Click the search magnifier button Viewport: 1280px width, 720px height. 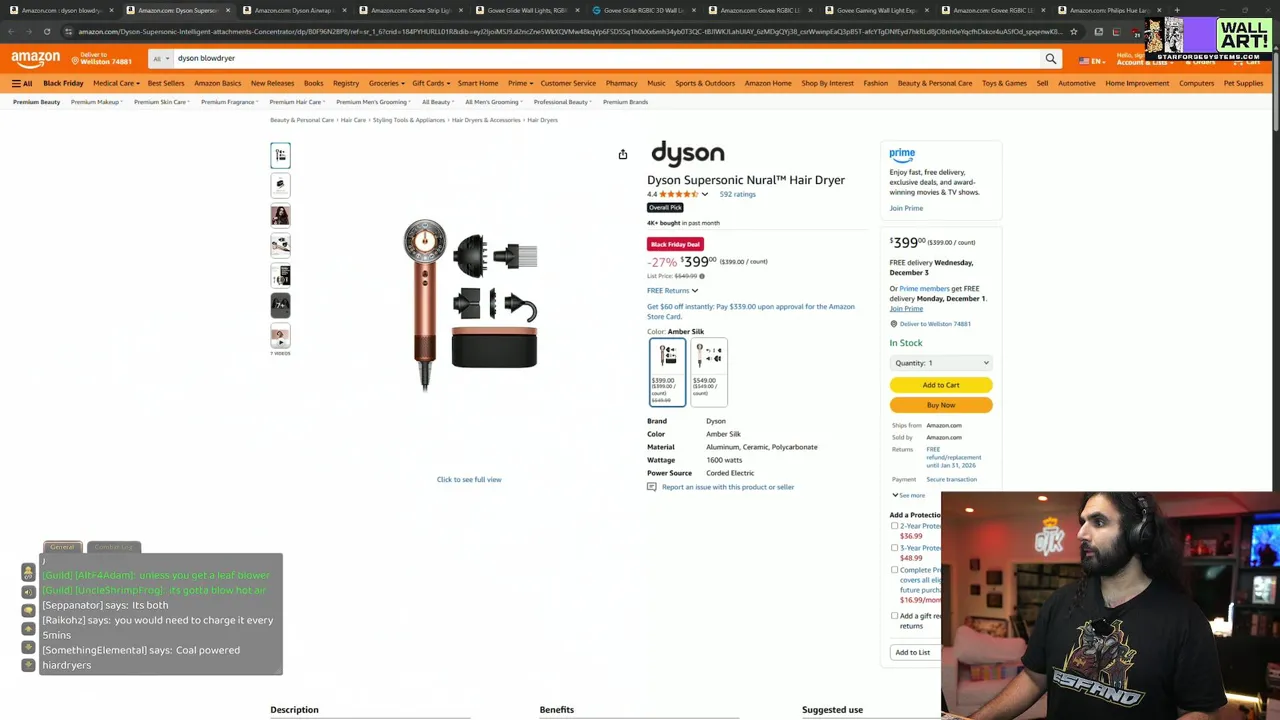click(x=1050, y=59)
